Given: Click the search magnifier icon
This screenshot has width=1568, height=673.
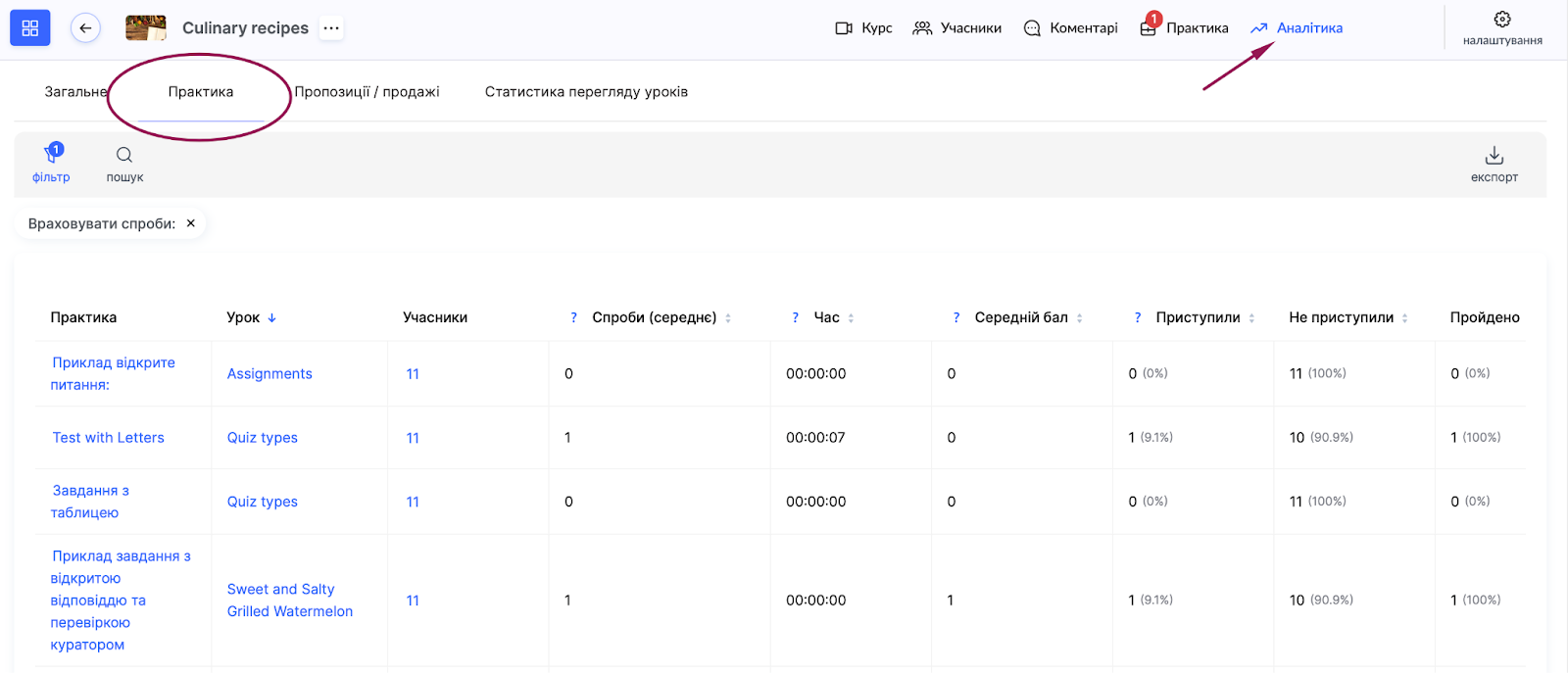Looking at the screenshot, I should pos(124,156).
